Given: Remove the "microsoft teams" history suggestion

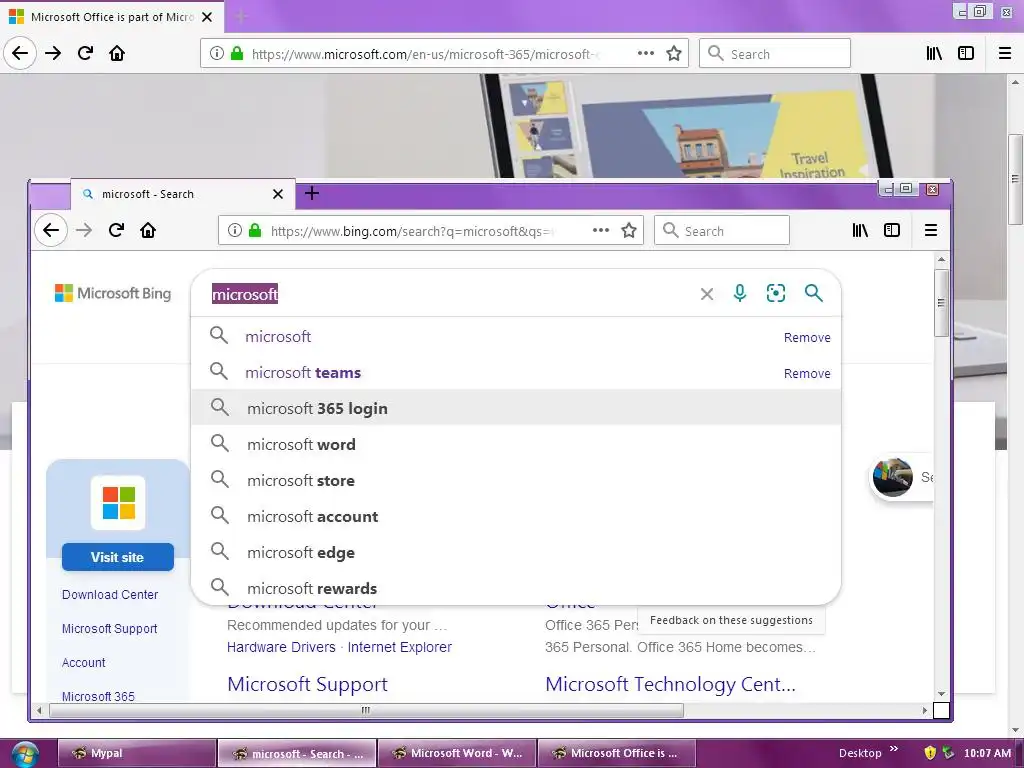Looking at the screenshot, I should pyautogui.click(x=807, y=374).
